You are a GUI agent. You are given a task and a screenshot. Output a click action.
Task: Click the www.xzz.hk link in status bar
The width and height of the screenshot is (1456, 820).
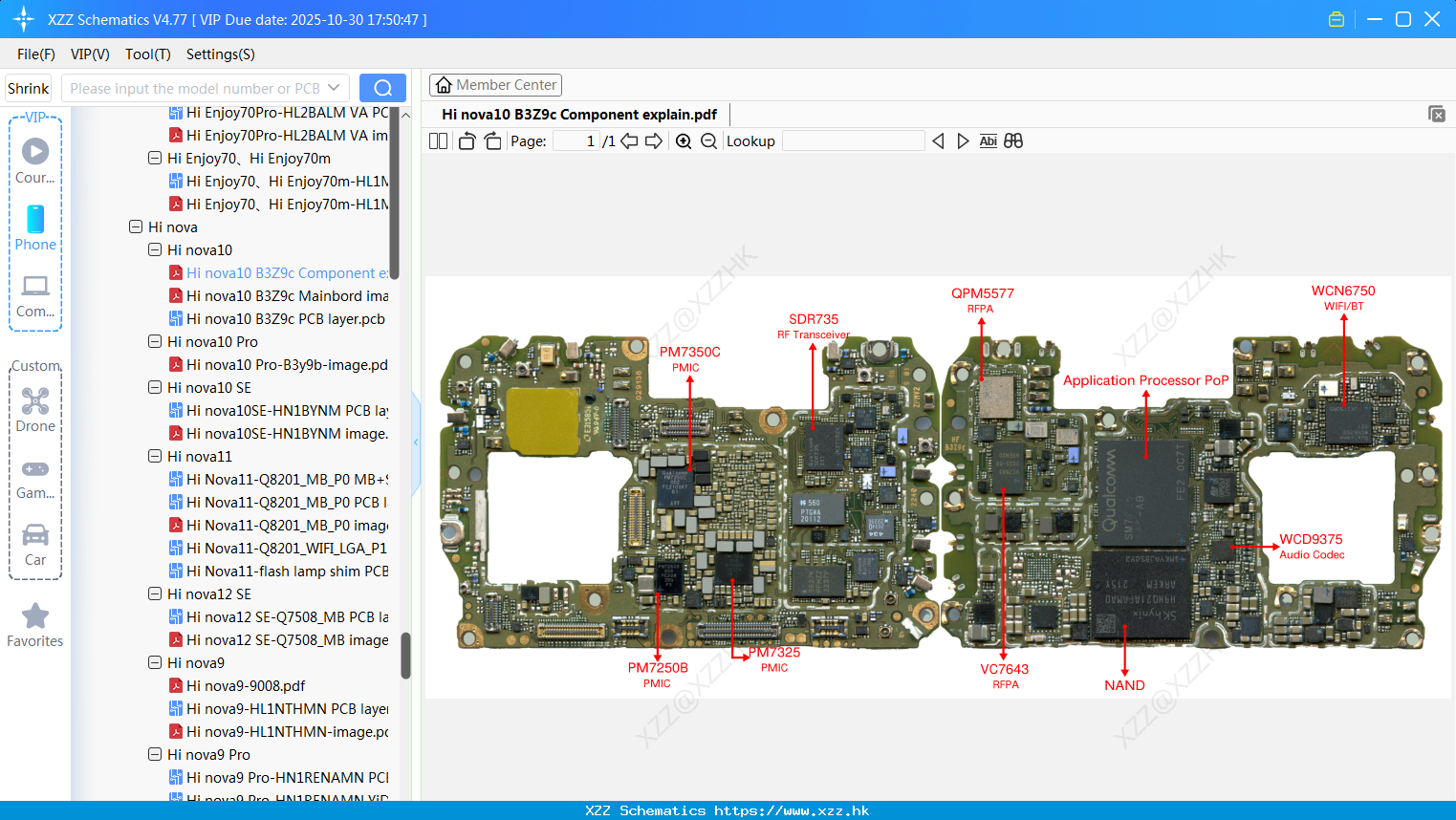pos(792,810)
